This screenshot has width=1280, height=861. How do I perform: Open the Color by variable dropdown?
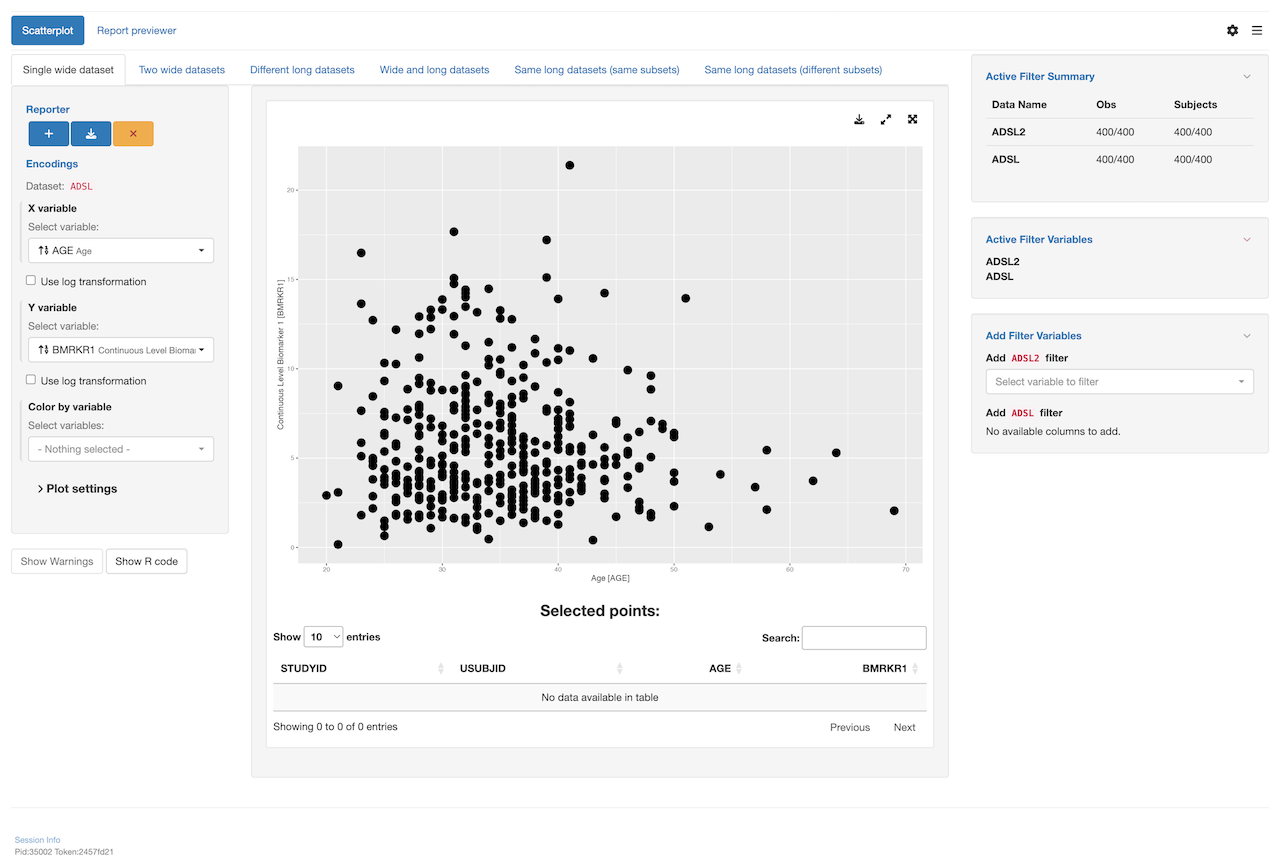tap(121, 449)
